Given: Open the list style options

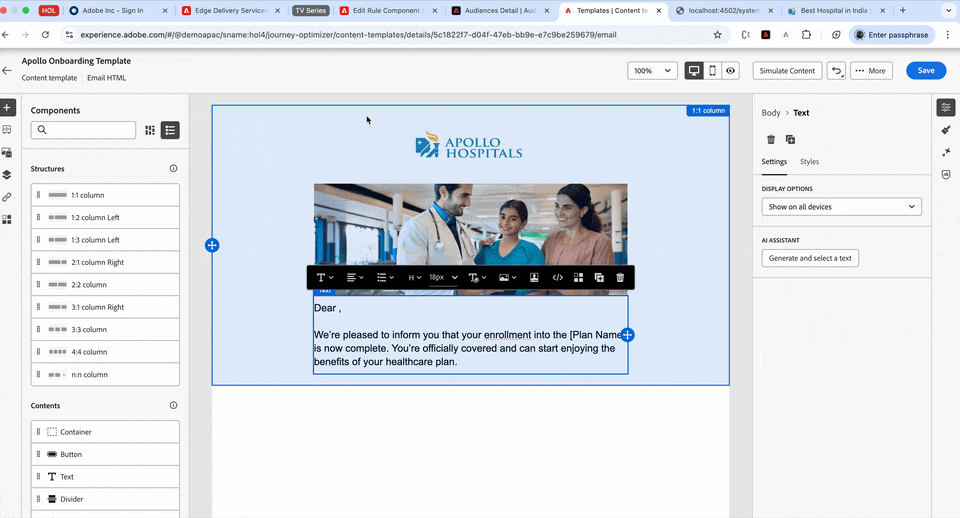Looking at the screenshot, I should point(385,277).
